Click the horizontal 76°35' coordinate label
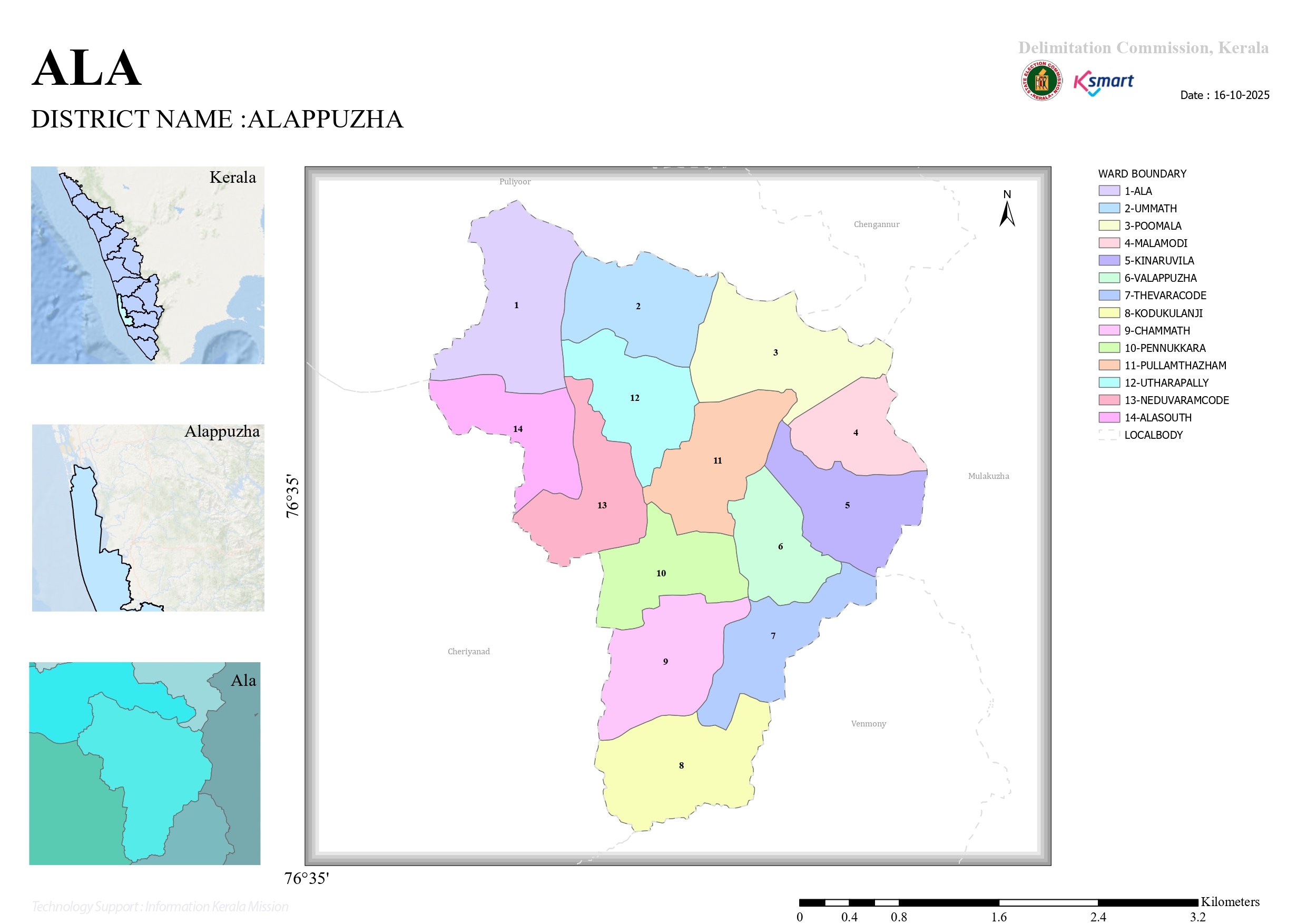Screen dimensions: 1307x924 click(307, 879)
